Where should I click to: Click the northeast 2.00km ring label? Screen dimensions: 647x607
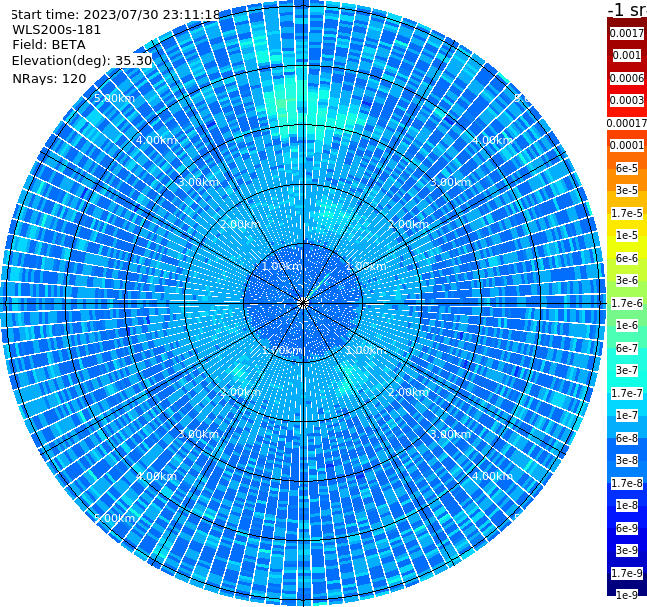pyautogui.click(x=409, y=224)
